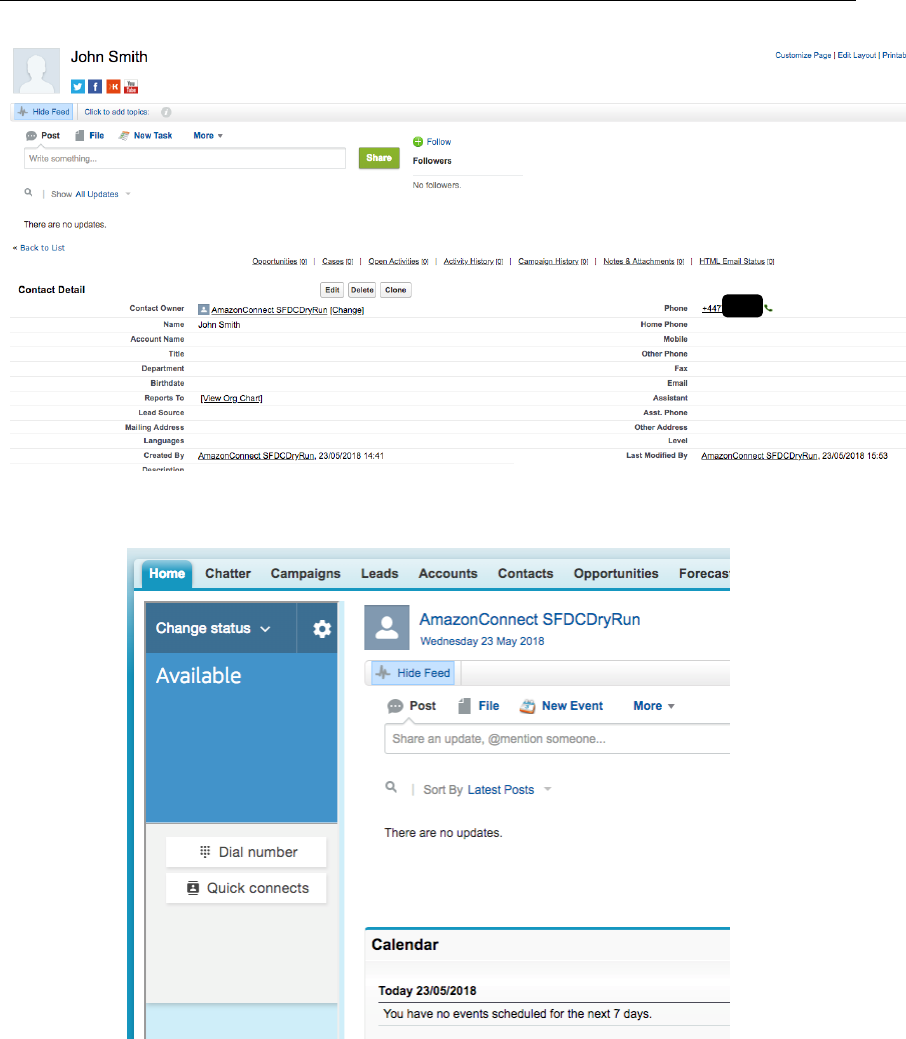This screenshot has width=906, height=1039.
Task: Jump to Notes & Attachments list
Action: [644, 261]
